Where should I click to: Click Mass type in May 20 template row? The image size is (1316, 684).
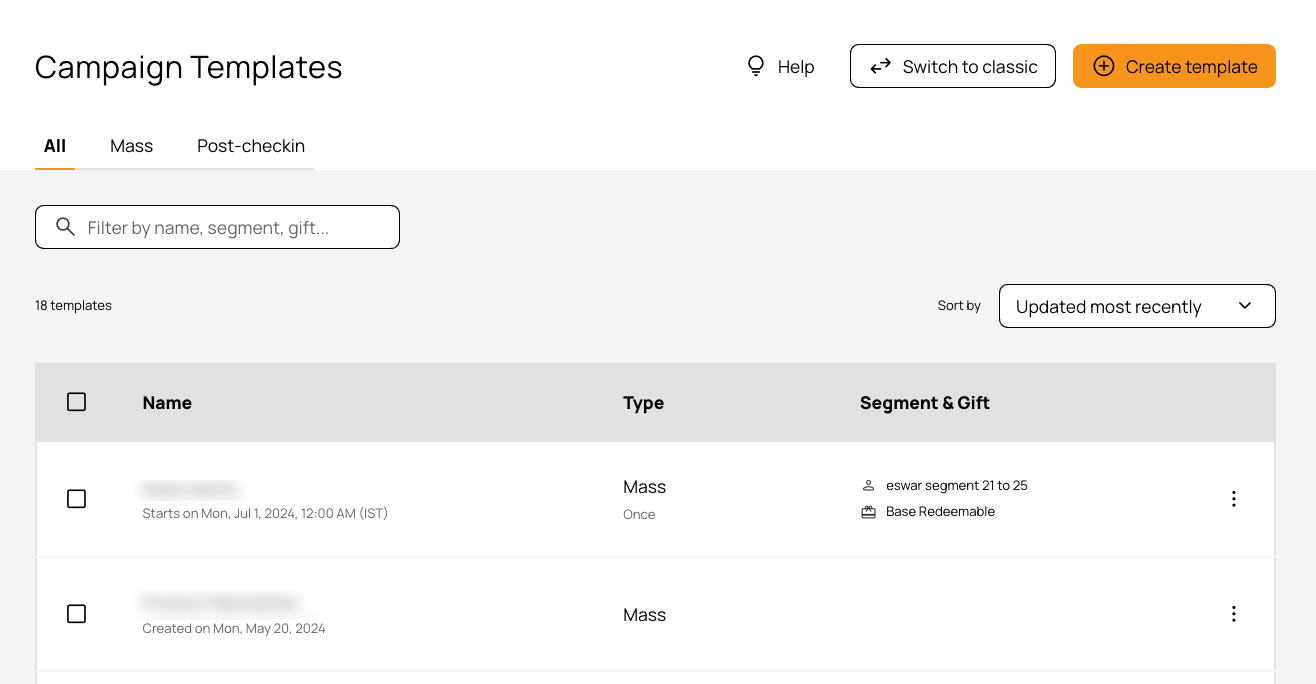[x=644, y=615]
